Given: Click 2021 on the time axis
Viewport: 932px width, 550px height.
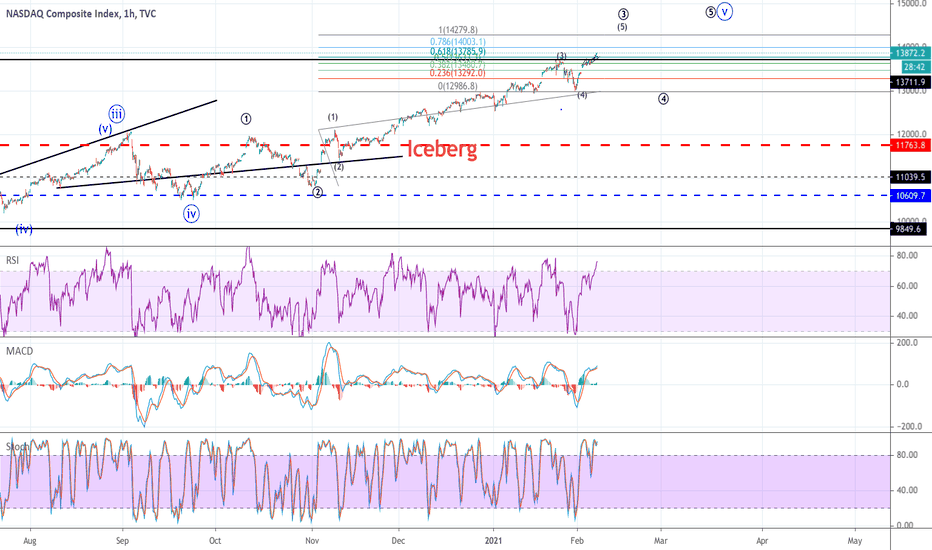Looking at the screenshot, I should (x=493, y=541).
